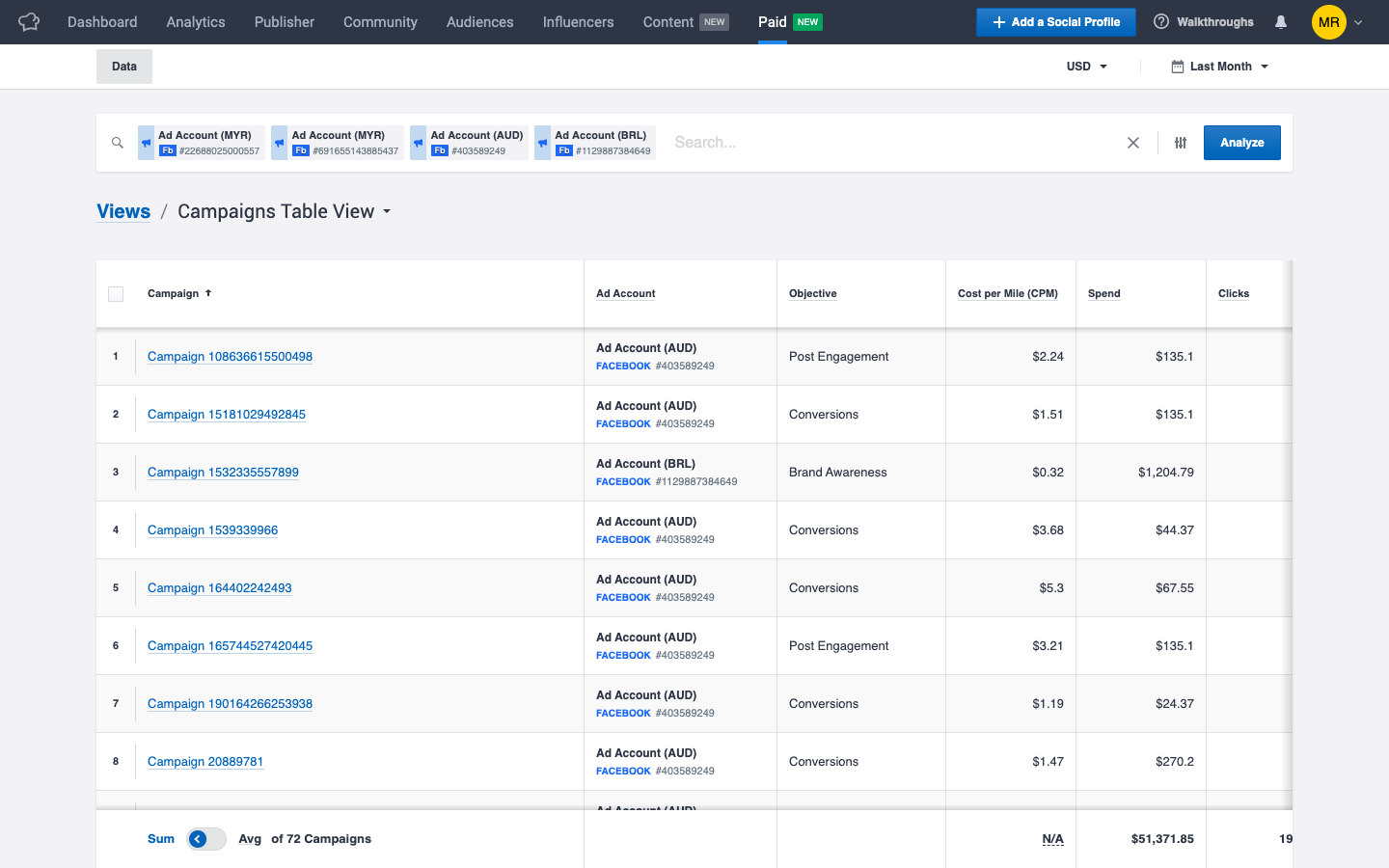Open the search filters sliders icon
Viewport: 1389px width, 868px height.
[1180, 142]
